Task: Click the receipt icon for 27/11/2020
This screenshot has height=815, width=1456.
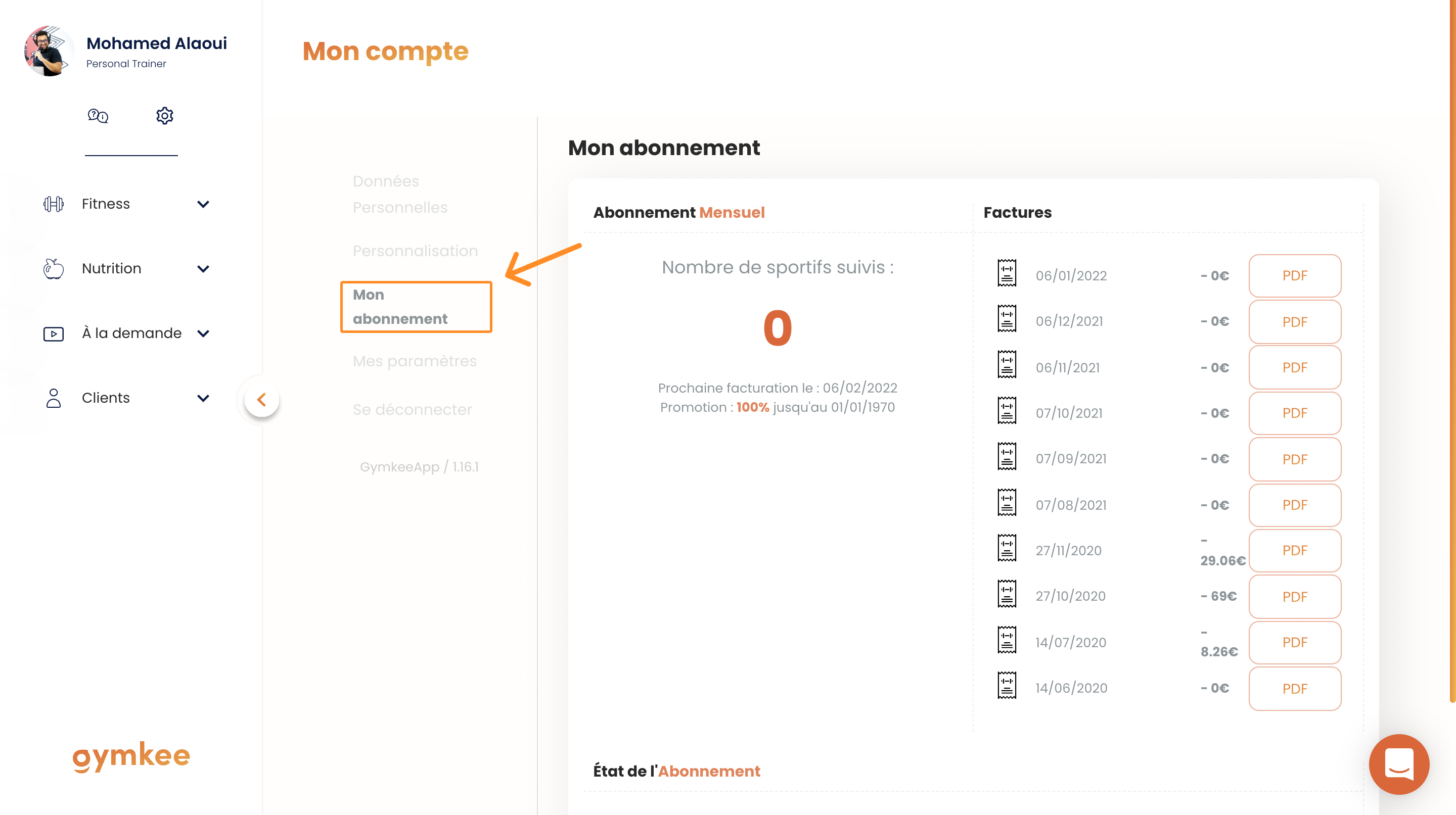Action: 1007,548
